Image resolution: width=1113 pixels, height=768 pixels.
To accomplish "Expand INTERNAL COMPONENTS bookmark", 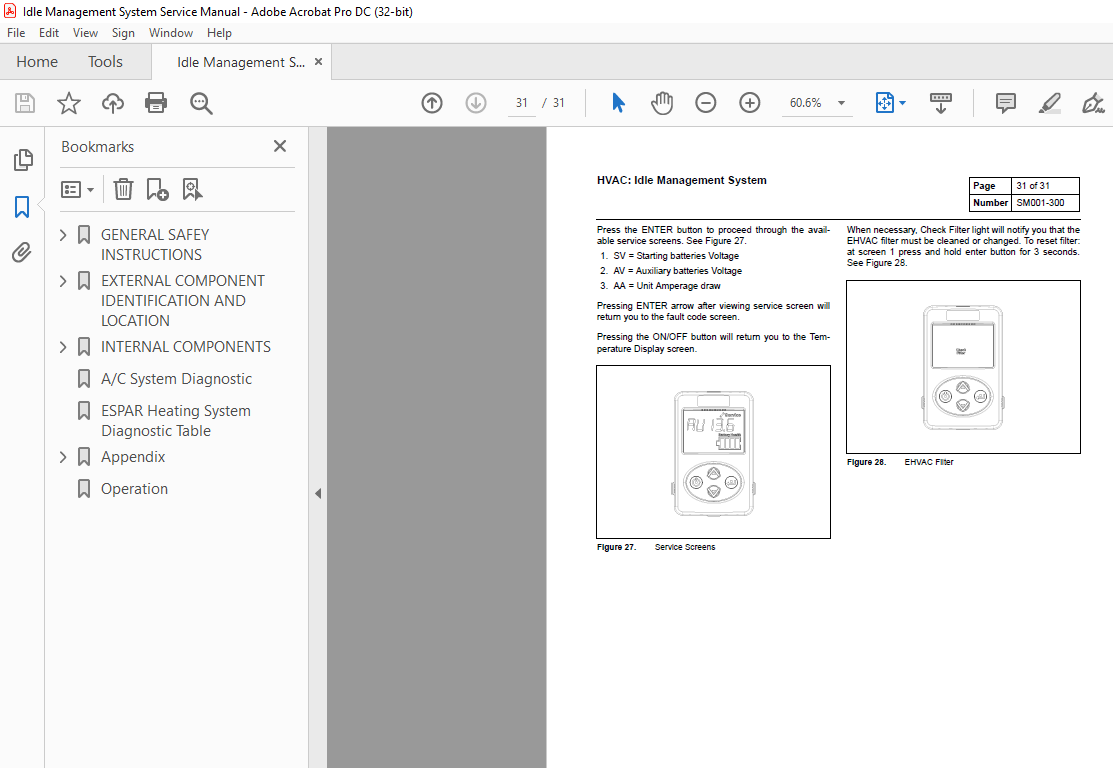I will (62, 347).
